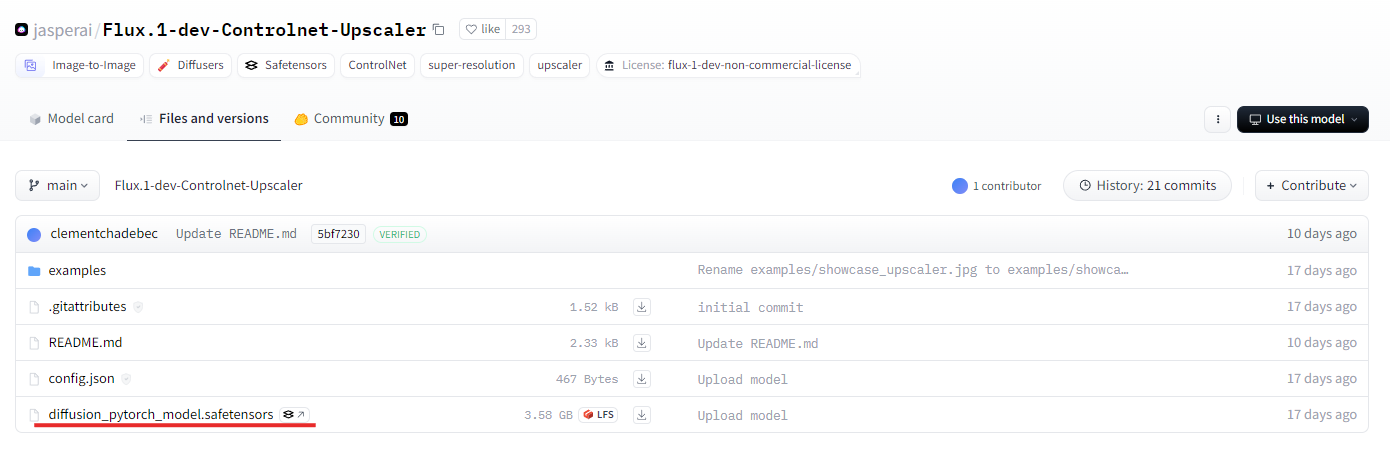Open README.md row's Update README.md commit
The width and height of the screenshot is (1390, 454).
[757, 343]
